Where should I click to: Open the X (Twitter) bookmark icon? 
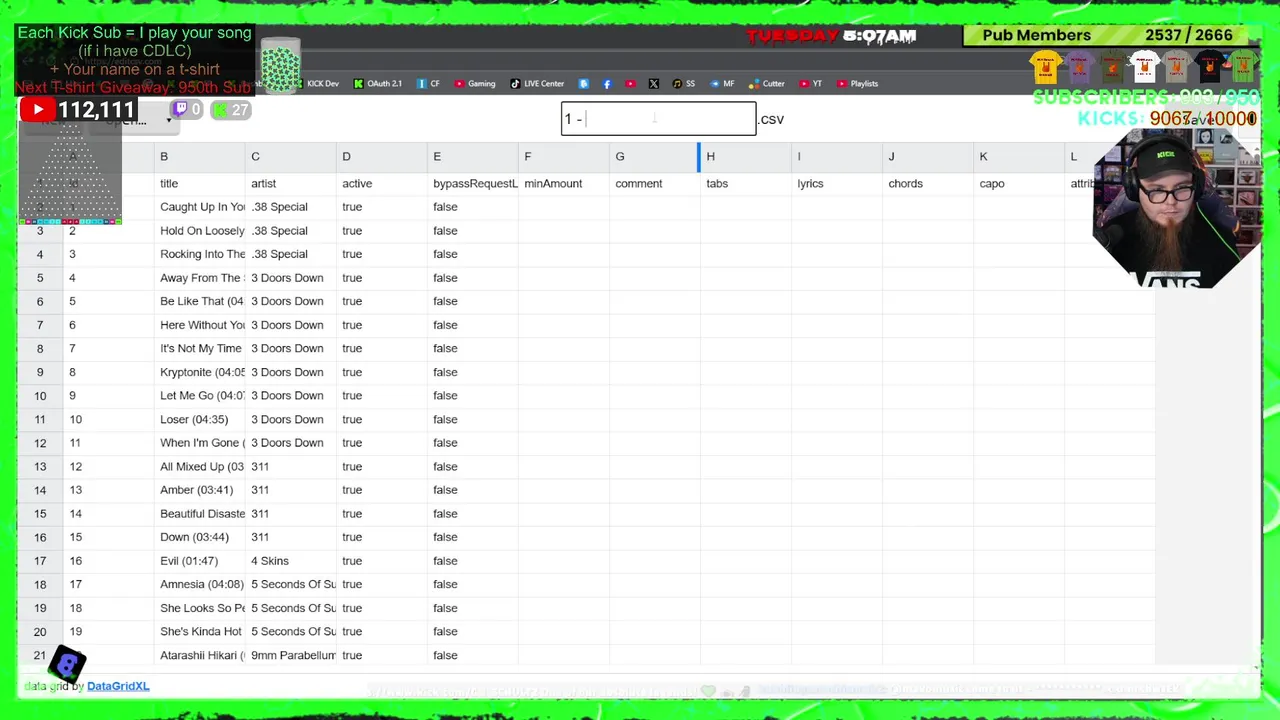pyautogui.click(x=653, y=84)
